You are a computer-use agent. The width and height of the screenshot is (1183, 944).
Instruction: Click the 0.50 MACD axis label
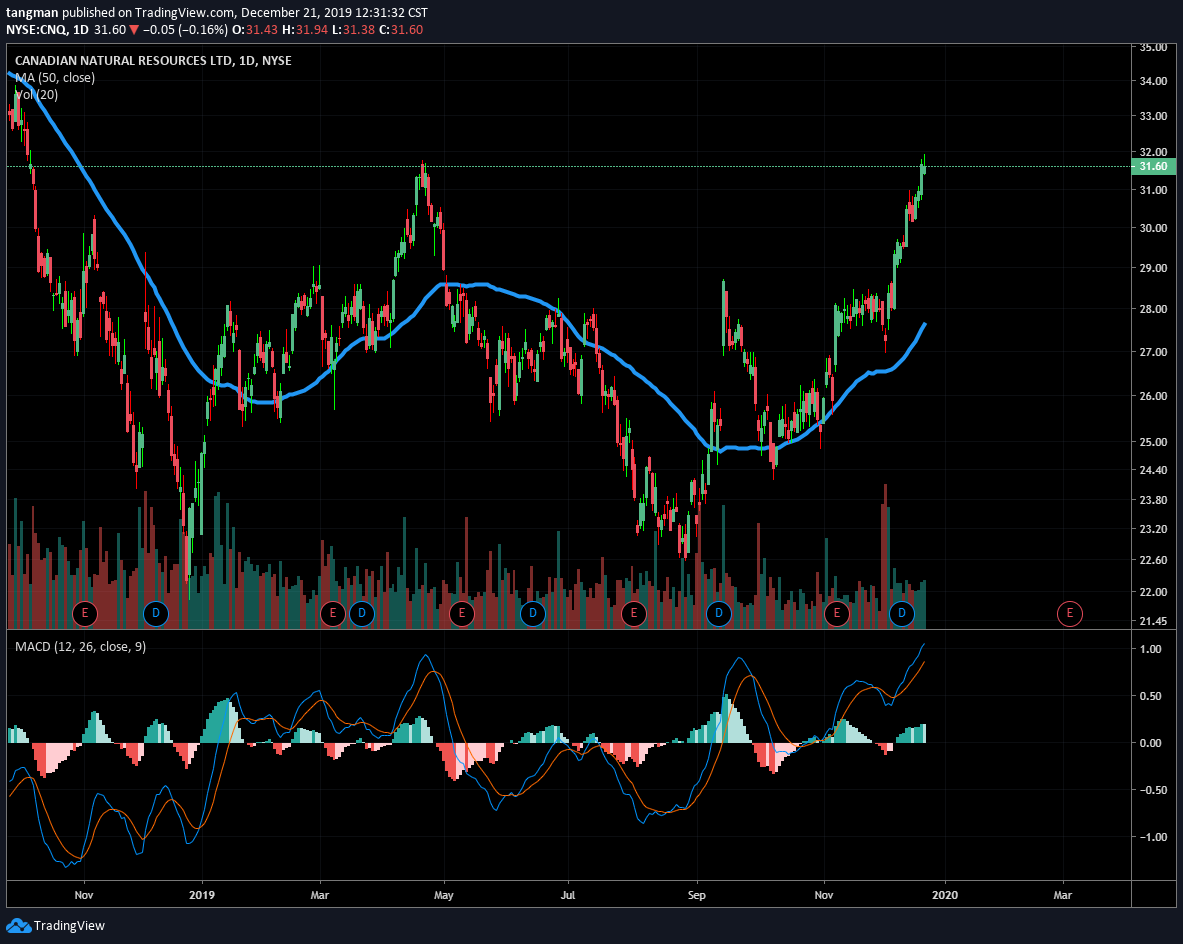1151,696
